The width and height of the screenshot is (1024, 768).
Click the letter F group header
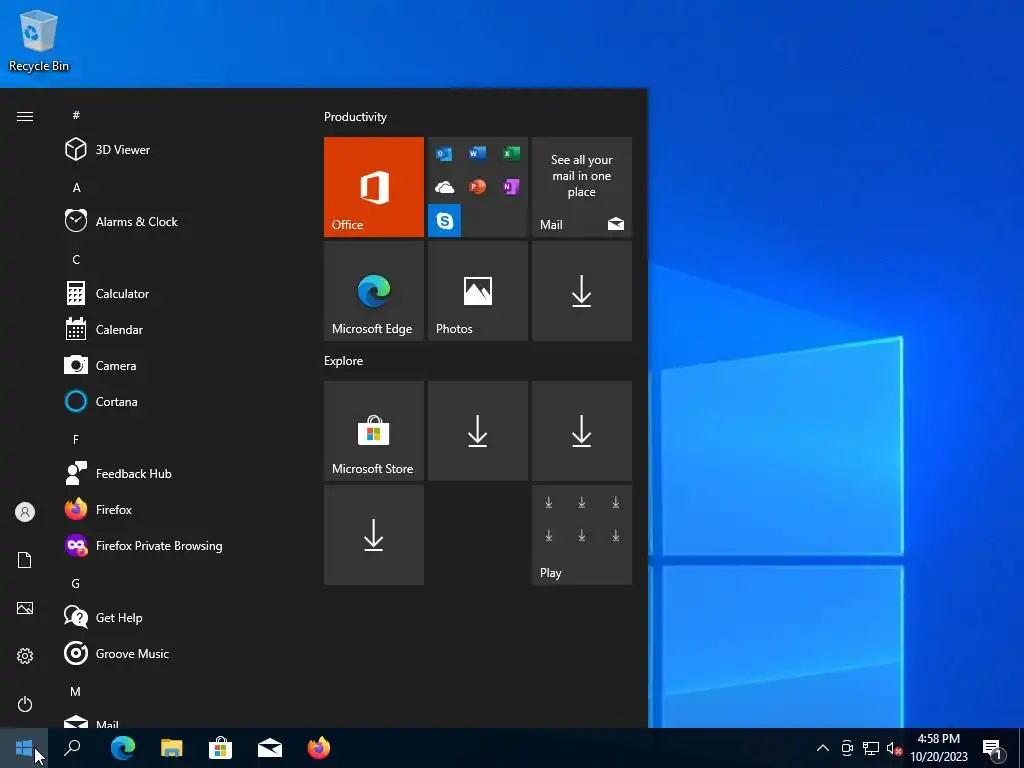point(76,439)
